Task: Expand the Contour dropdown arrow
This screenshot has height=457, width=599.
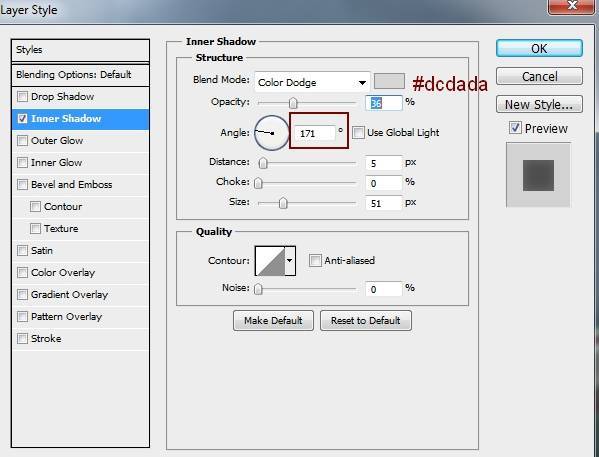Action: [x=290, y=261]
